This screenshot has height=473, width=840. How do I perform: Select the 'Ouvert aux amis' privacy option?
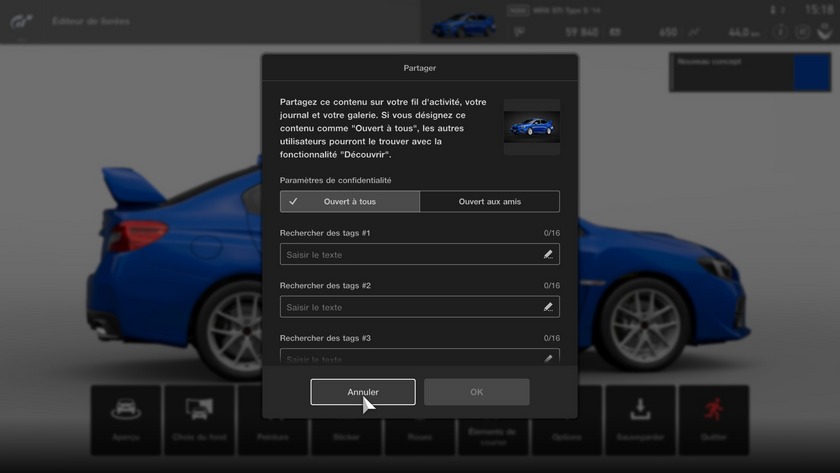pos(489,202)
